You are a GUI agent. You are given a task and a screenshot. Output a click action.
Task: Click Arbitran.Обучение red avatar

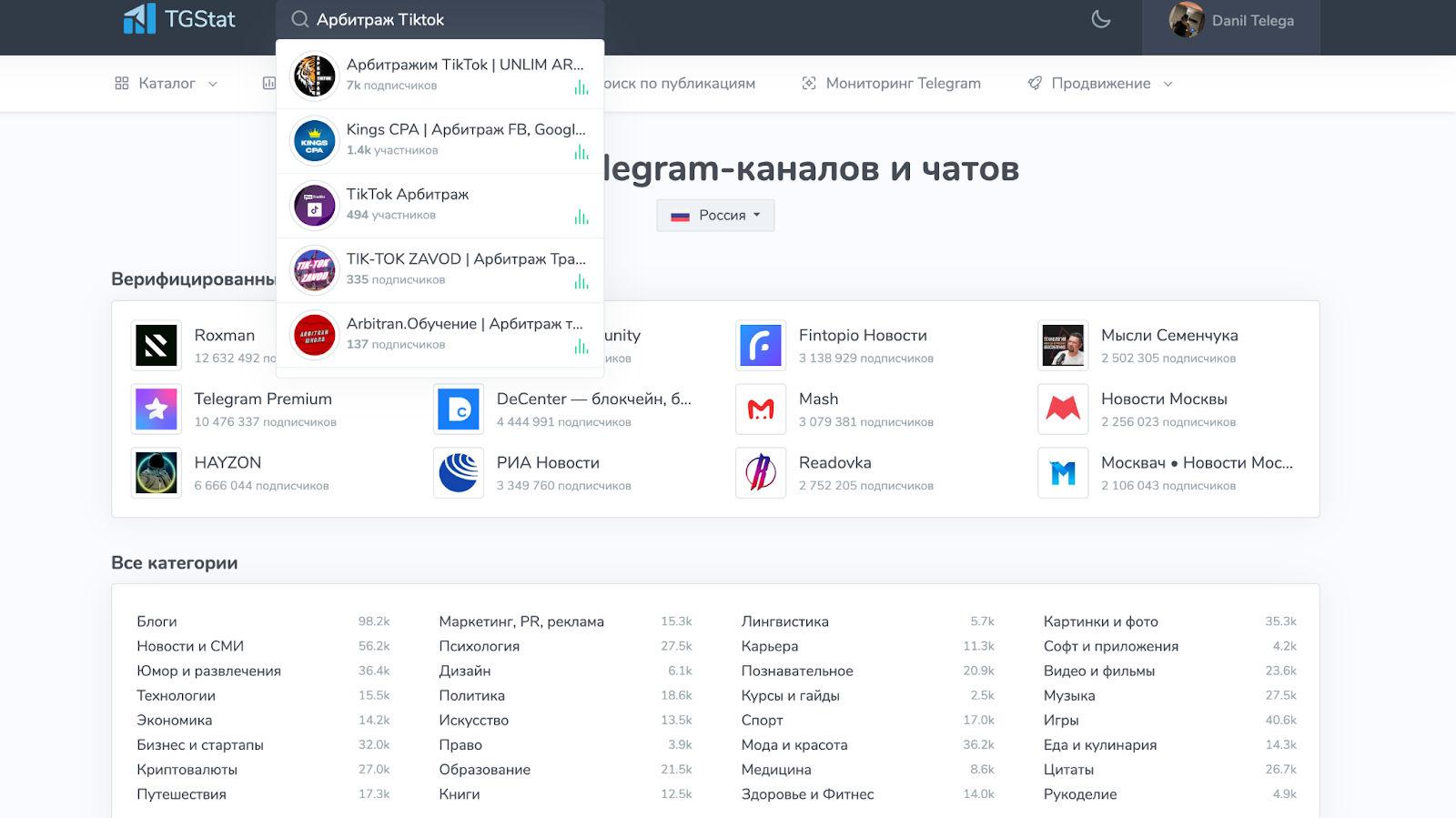tap(314, 334)
